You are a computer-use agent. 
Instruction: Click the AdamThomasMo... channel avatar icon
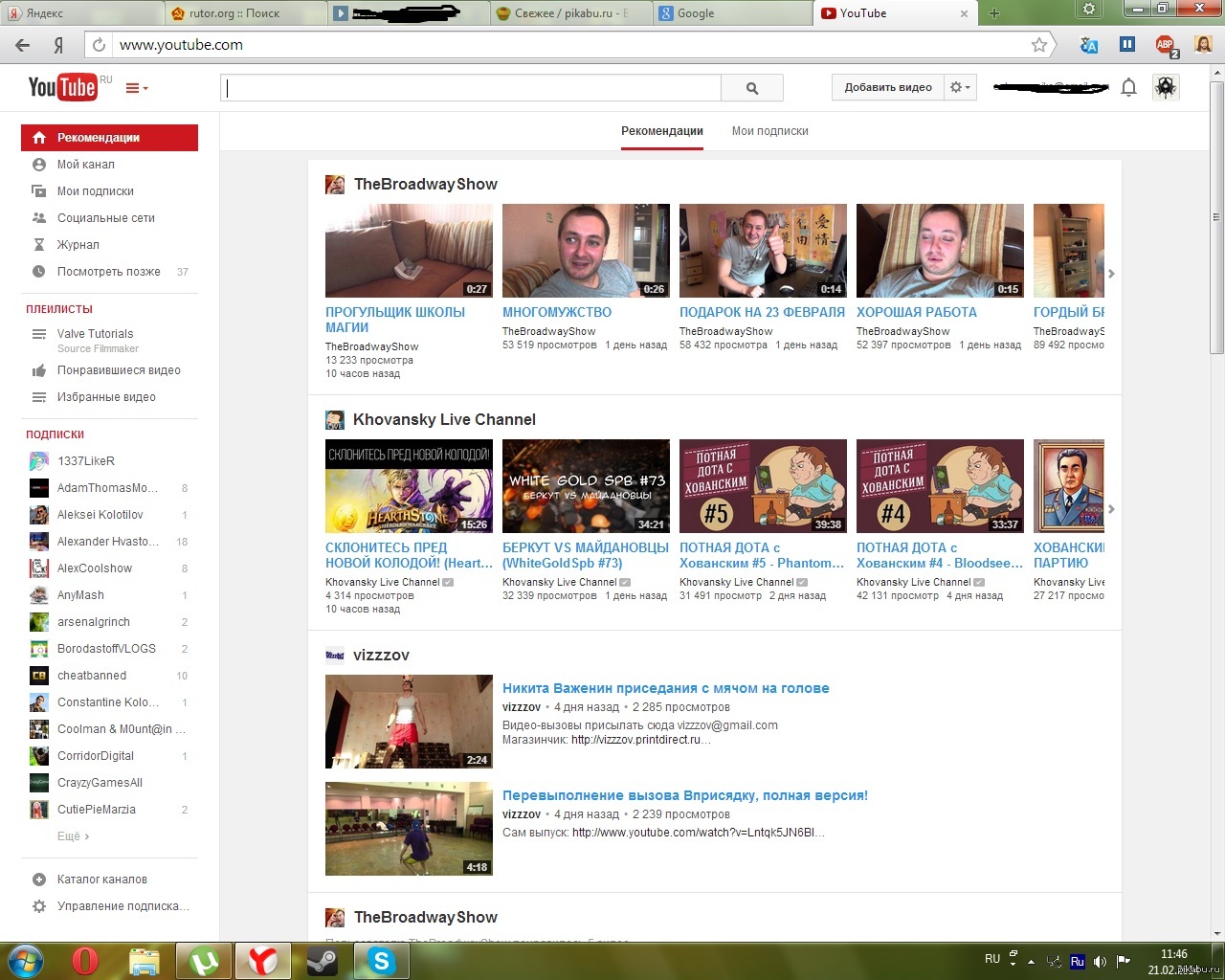(39, 488)
